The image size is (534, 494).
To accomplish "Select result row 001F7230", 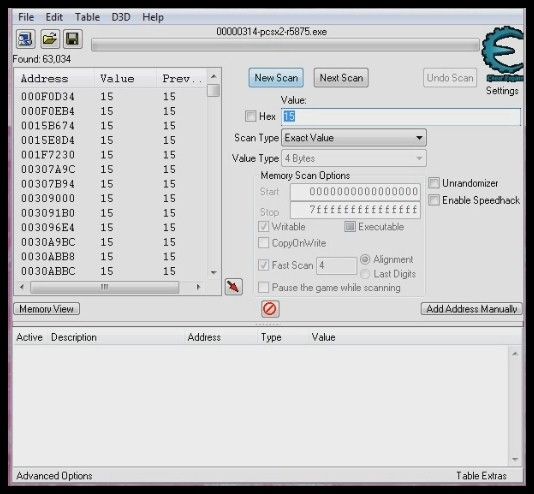I will coord(111,155).
